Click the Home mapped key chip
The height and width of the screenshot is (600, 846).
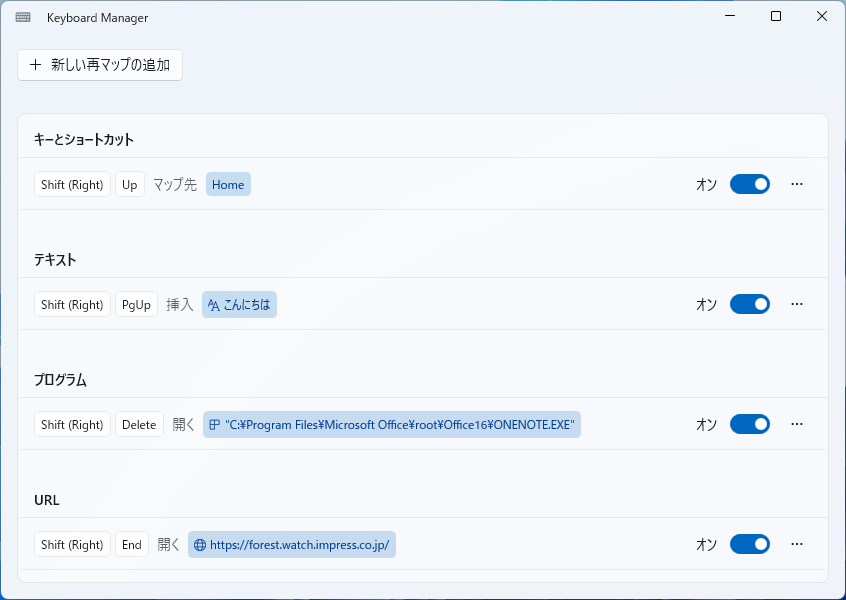coord(228,185)
